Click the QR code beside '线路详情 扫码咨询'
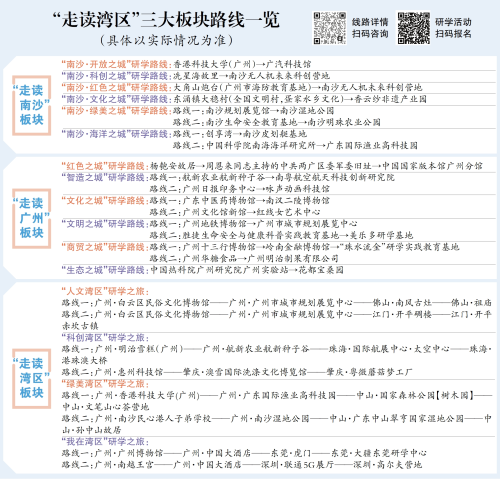The image size is (500, 479). pos(329,28)
